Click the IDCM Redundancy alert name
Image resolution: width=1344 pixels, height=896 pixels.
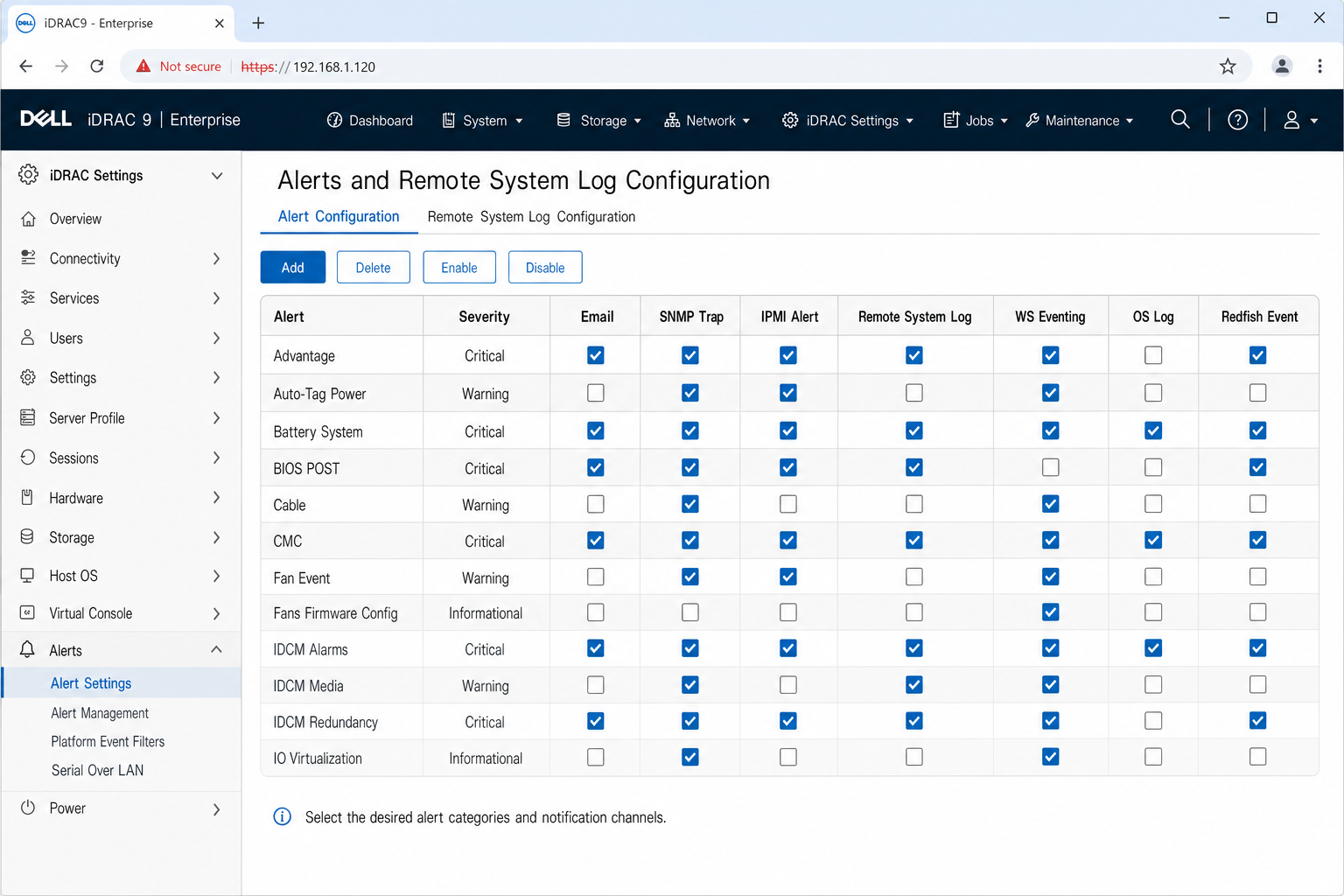325,722
